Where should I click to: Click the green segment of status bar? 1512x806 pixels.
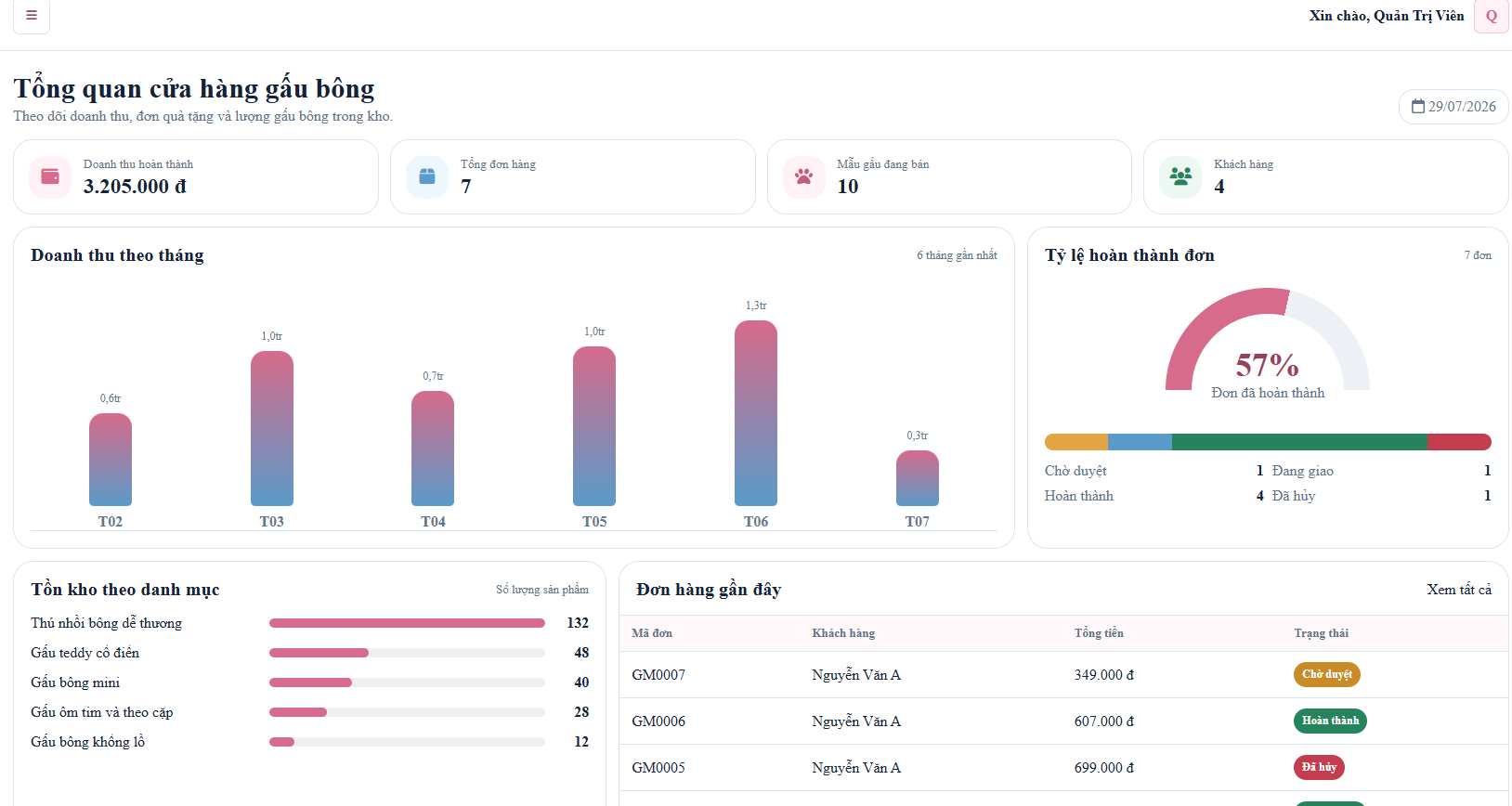coord(1300,442)
